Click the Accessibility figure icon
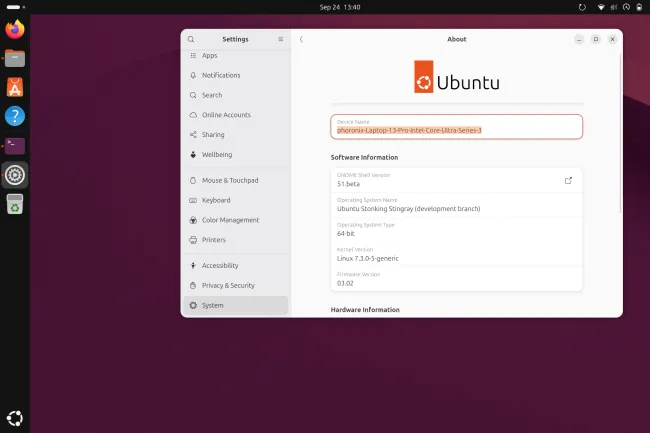Viewport: 650px width, 433px height. [193, 265]
